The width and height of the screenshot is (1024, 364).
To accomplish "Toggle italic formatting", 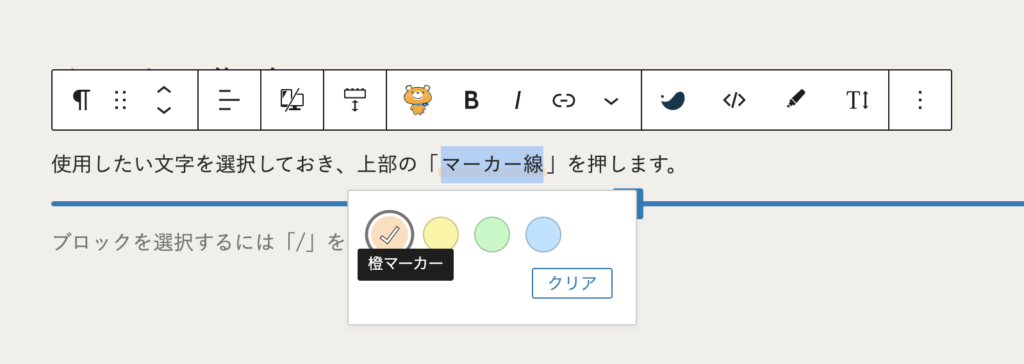I will [517, 100].
